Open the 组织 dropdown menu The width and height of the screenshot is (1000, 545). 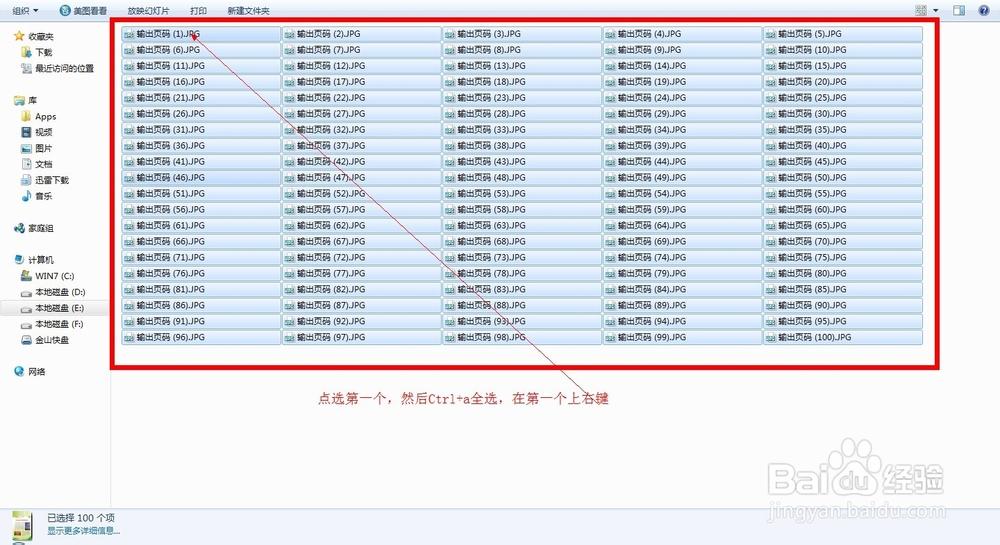[26, 10]
